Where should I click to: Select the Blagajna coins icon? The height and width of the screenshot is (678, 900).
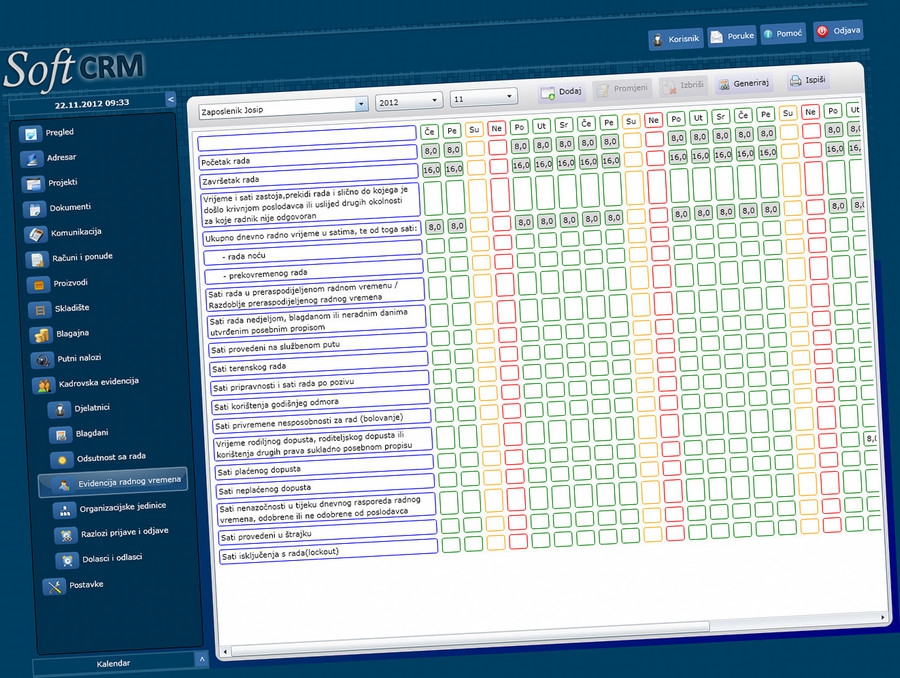42,335
